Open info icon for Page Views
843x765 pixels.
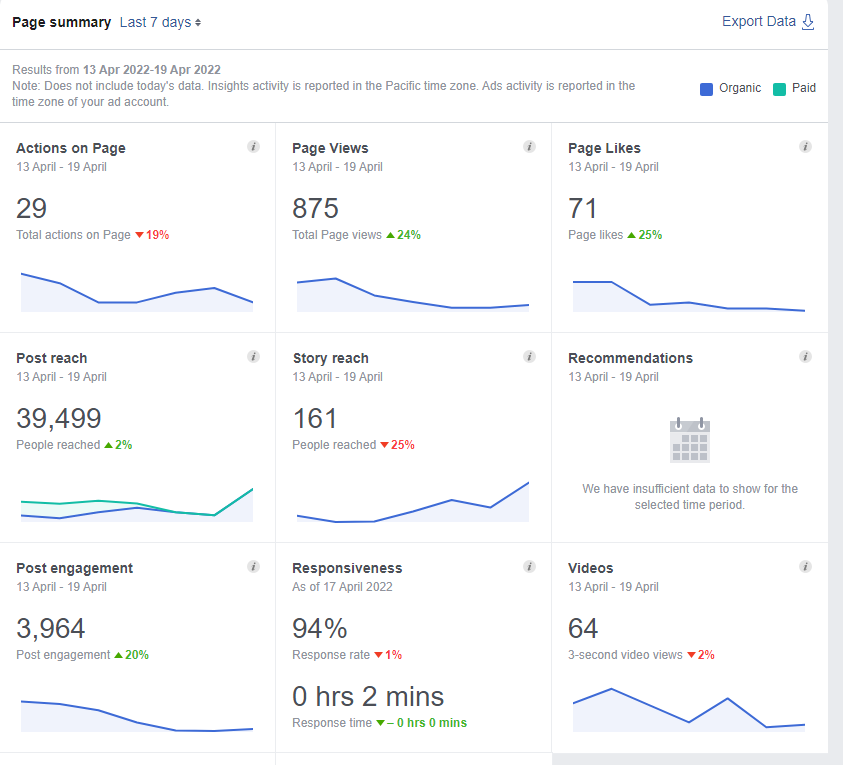tap(529, 146)
